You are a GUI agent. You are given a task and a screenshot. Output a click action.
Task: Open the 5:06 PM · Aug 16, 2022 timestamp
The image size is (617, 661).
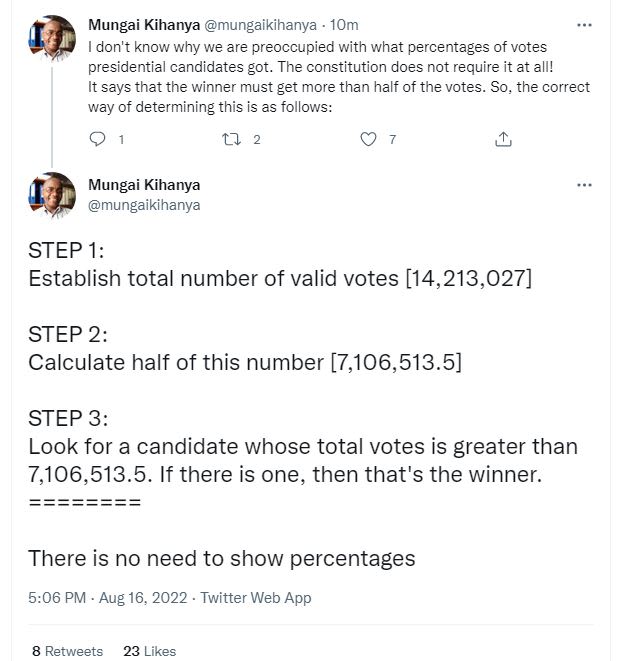(x=107, y=598)
